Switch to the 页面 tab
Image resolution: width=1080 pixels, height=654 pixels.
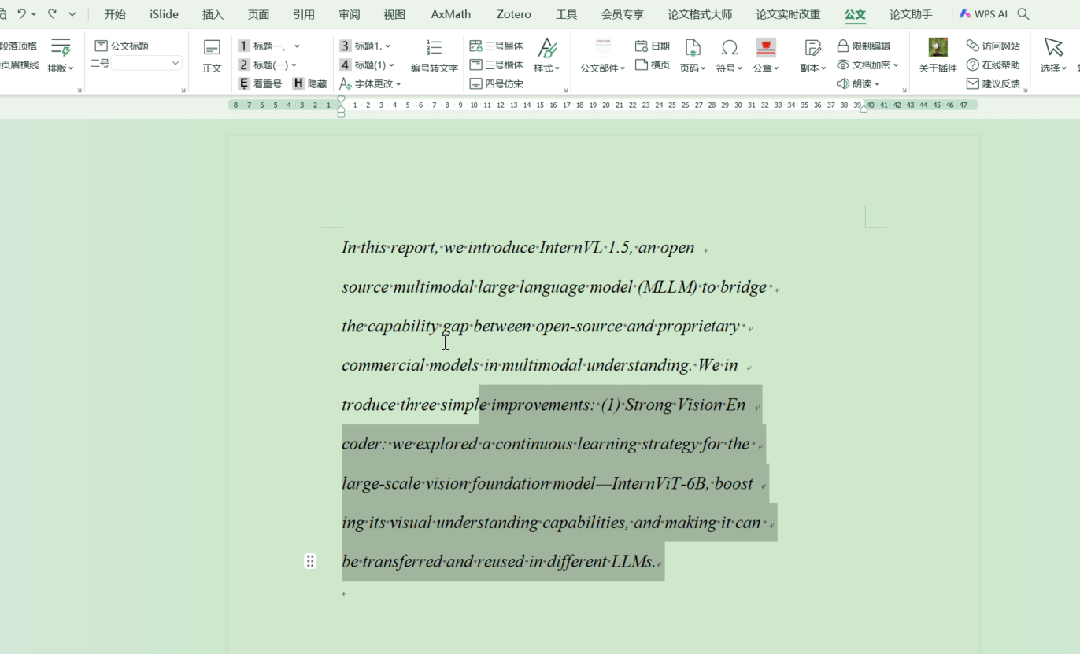pos(258,14)
